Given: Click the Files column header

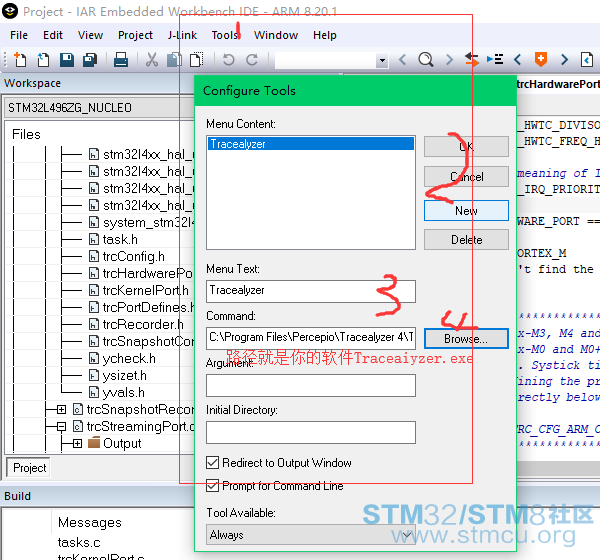Looking at the screenshot, I should point(26,134).
